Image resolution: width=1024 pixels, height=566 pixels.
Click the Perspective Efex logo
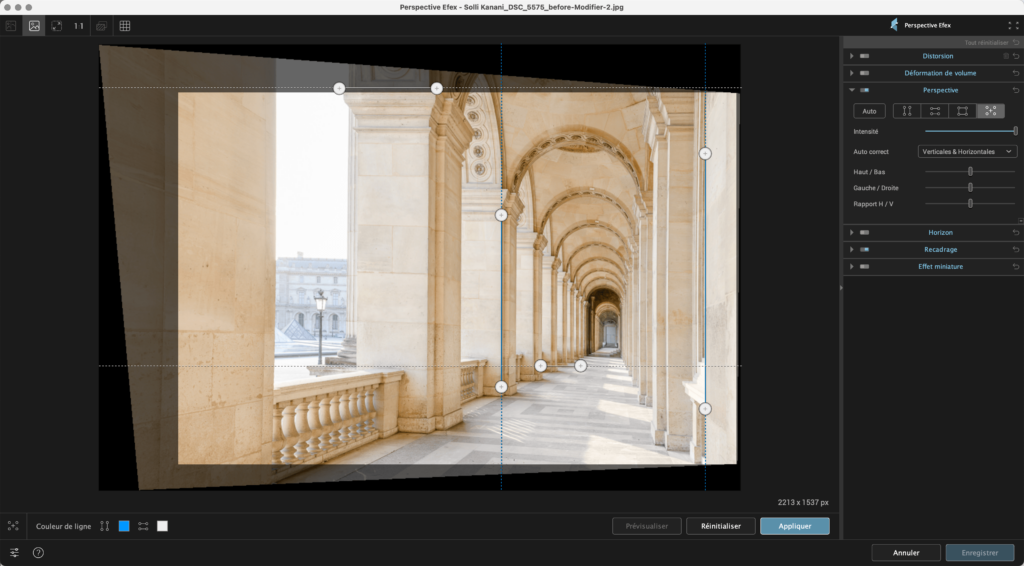894,25
